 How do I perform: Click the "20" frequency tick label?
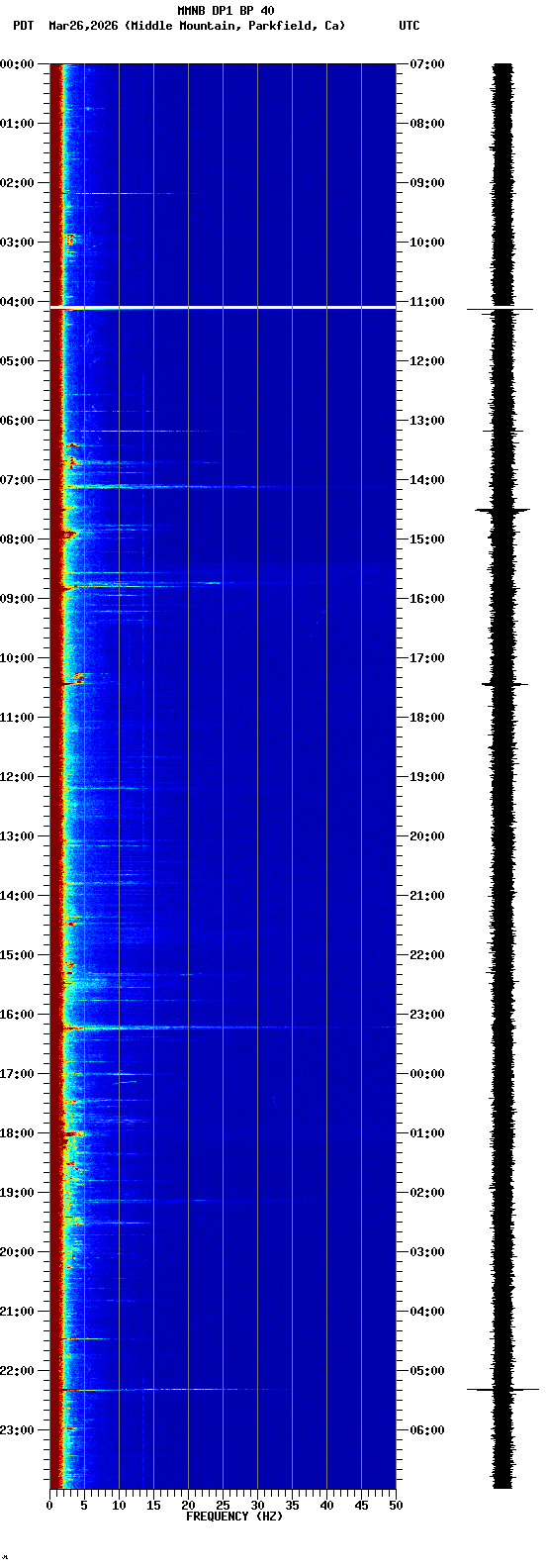(188, 1506)
